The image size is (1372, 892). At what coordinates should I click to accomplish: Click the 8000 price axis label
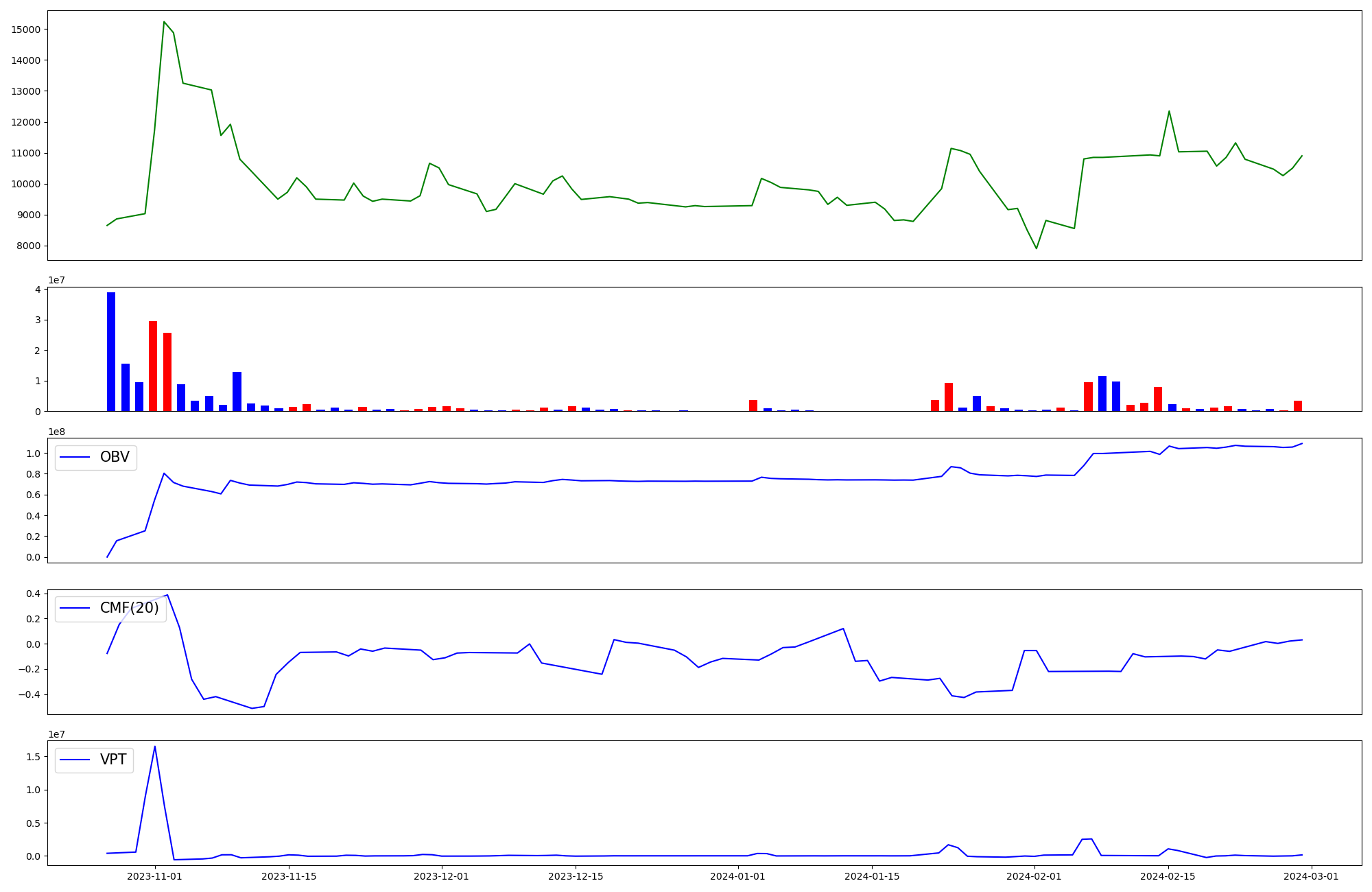tap(28, 246)
